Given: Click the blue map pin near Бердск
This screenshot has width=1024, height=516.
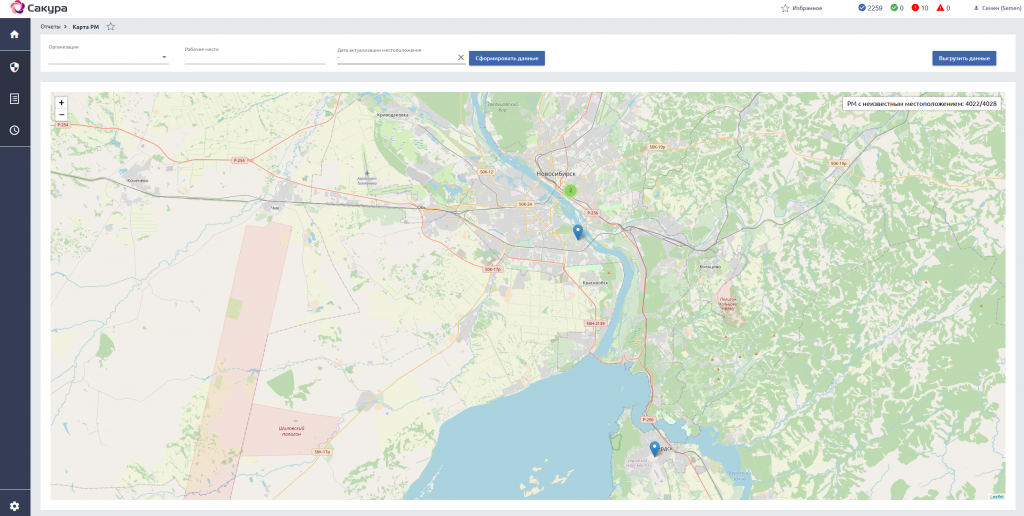Looking at the screenshot, I should [x=654, y=449].
